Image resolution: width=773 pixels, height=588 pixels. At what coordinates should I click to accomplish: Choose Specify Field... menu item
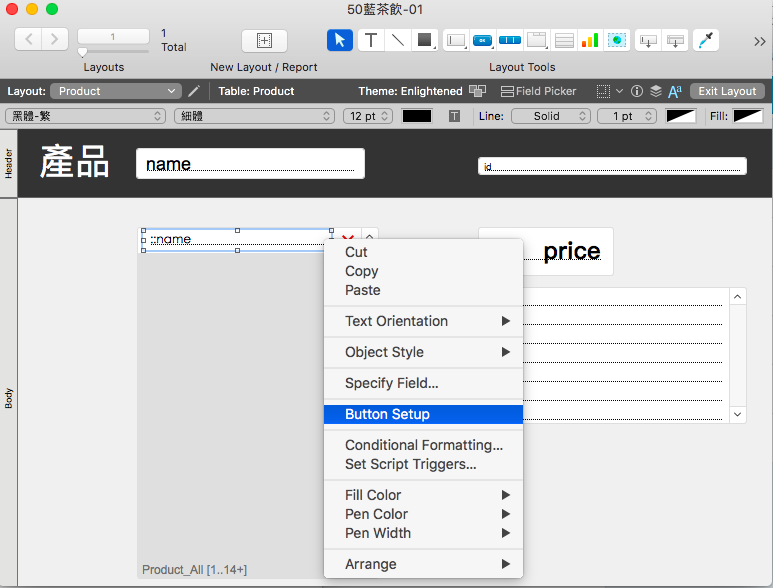(x=423, y=383)
